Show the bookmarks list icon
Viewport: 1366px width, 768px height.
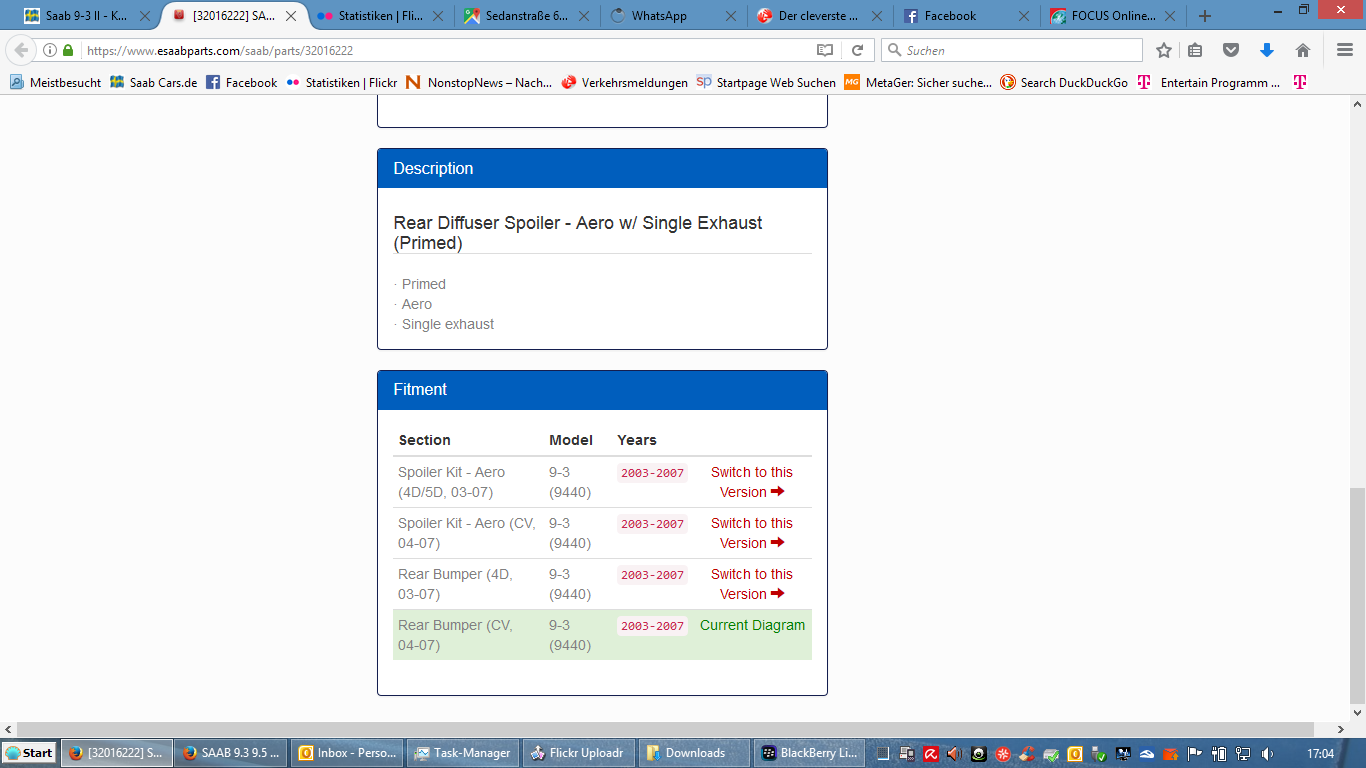click(x=1196, y=50)
